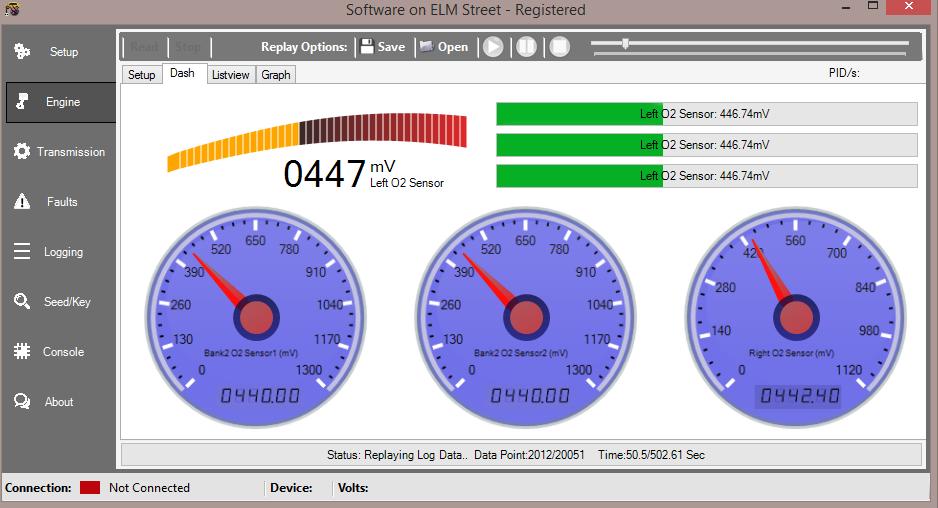
Task: Click the 0442.40 digital readout
Action: tap(800, 396)
